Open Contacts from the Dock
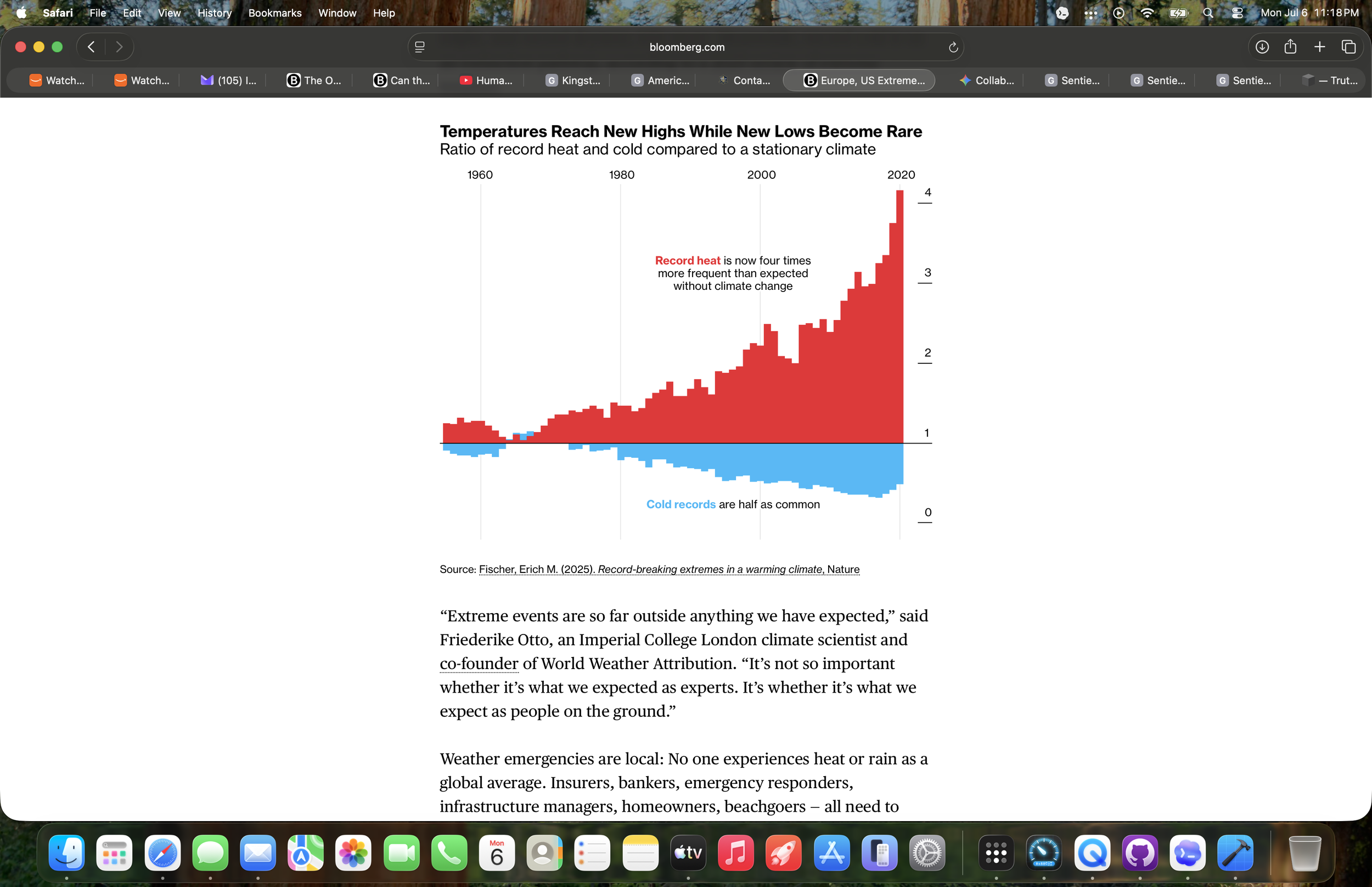This screenshot has height=887, width=1372. pyautogui.click(x=544, y=852)
